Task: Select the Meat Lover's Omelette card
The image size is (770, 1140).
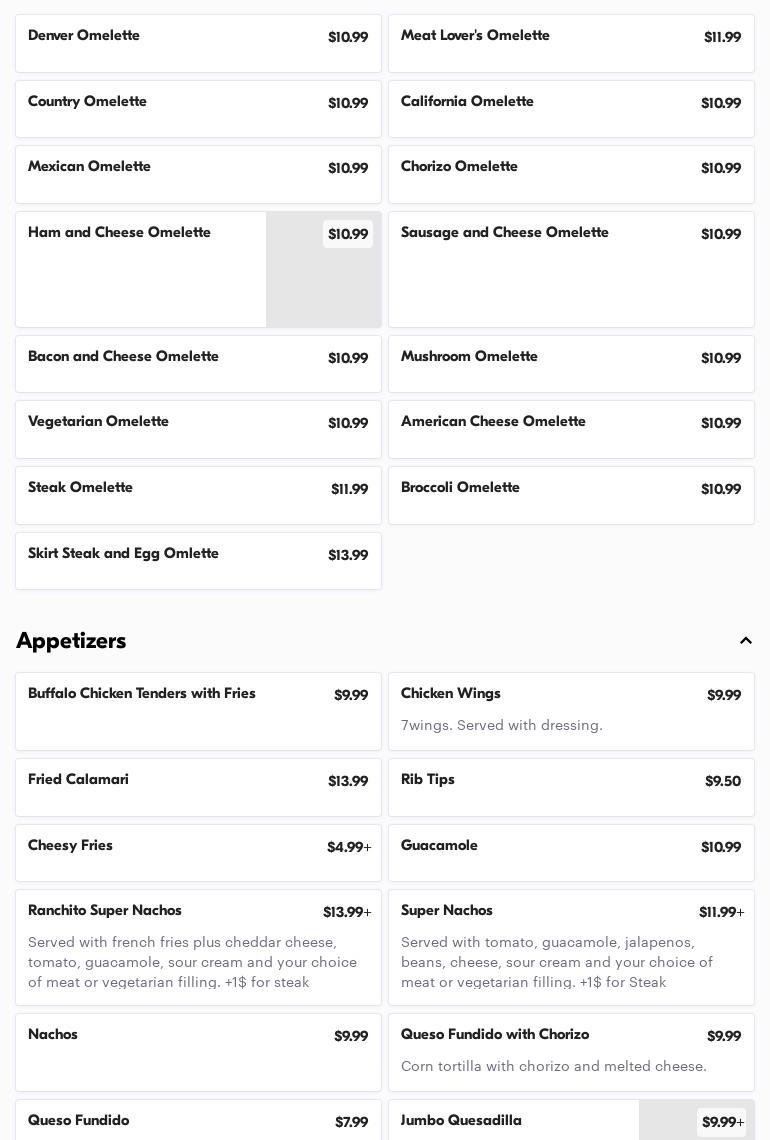Action: (x=571, y=43)
